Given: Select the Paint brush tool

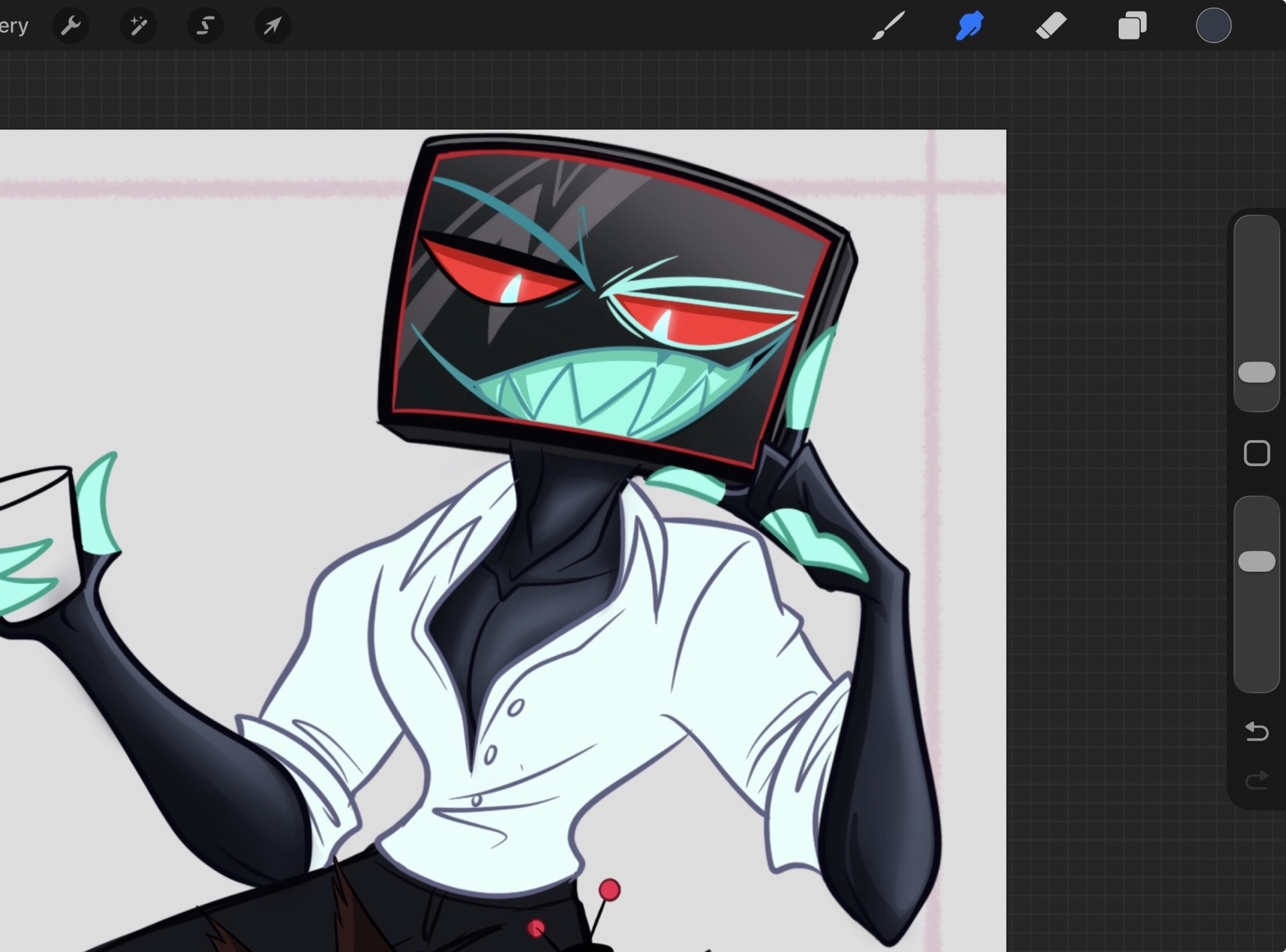Looking at the screenshot, I should 889,26.
